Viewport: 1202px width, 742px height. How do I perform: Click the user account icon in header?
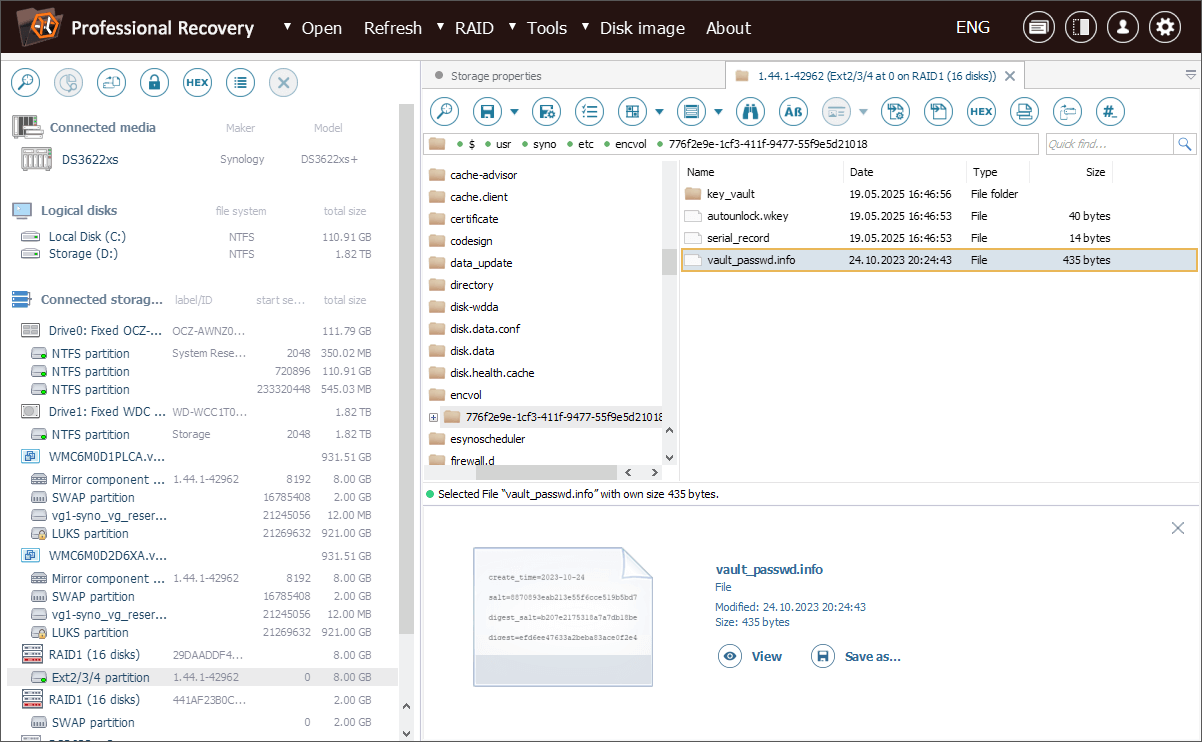click(1123, 27)
